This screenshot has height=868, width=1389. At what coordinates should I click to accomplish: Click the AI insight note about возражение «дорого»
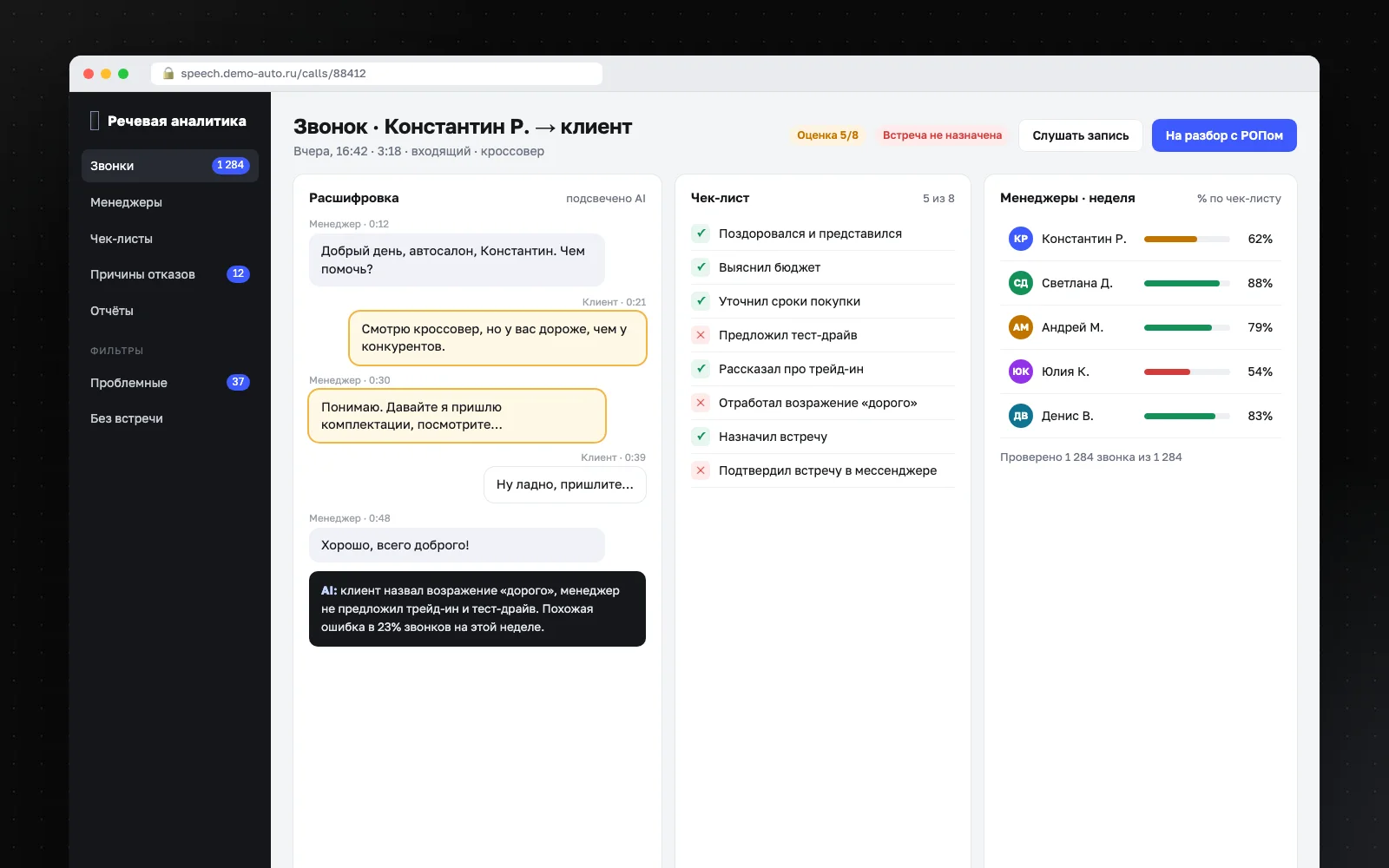(x=477, y=608)
